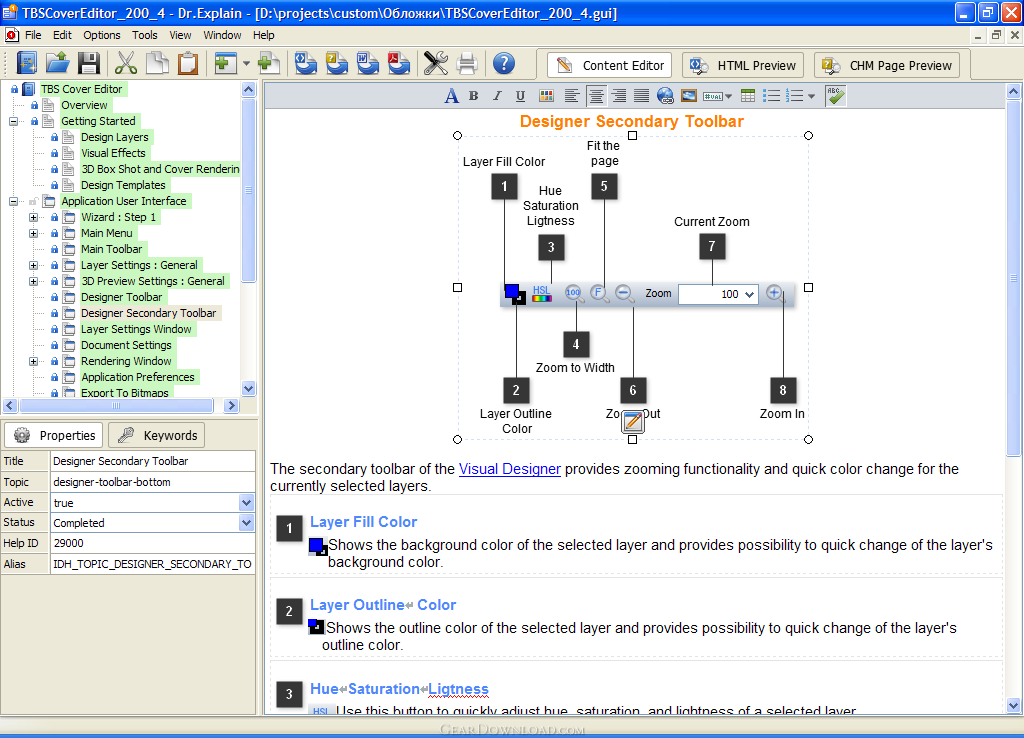Click in the Help ID field

click(153, 543)
